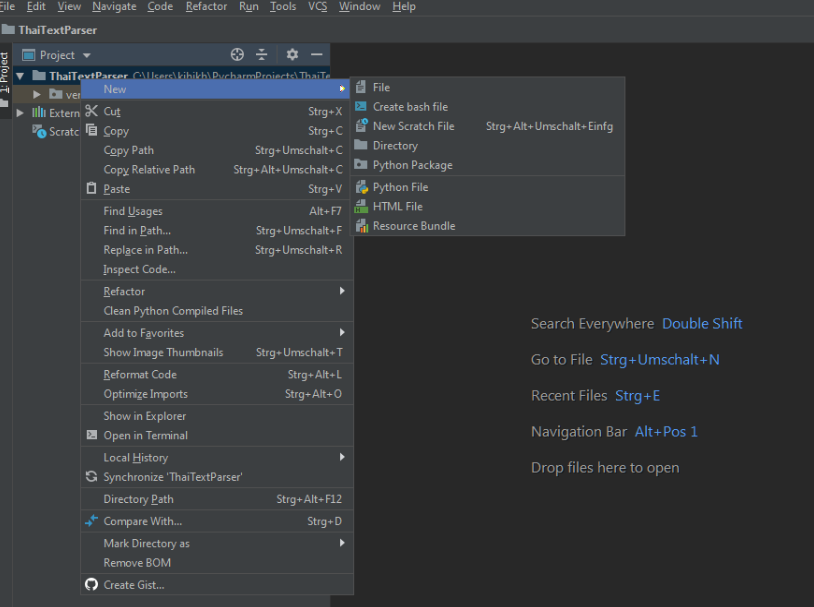Select Show Image Thumbnails
Screen dimensions: 814x607
[217, 352]
